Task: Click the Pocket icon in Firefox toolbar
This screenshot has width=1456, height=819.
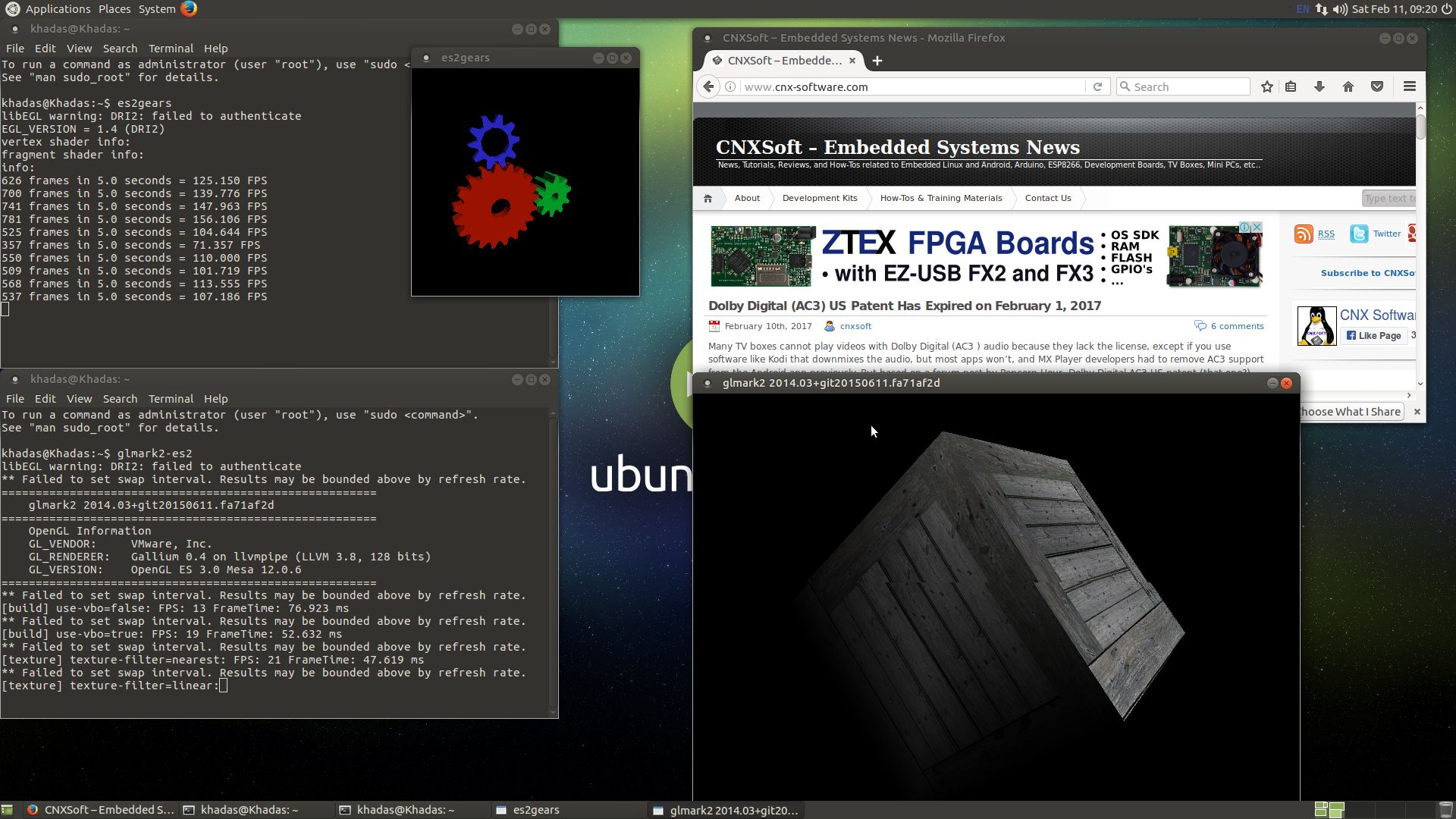Action: click(x=1377, y=86)
